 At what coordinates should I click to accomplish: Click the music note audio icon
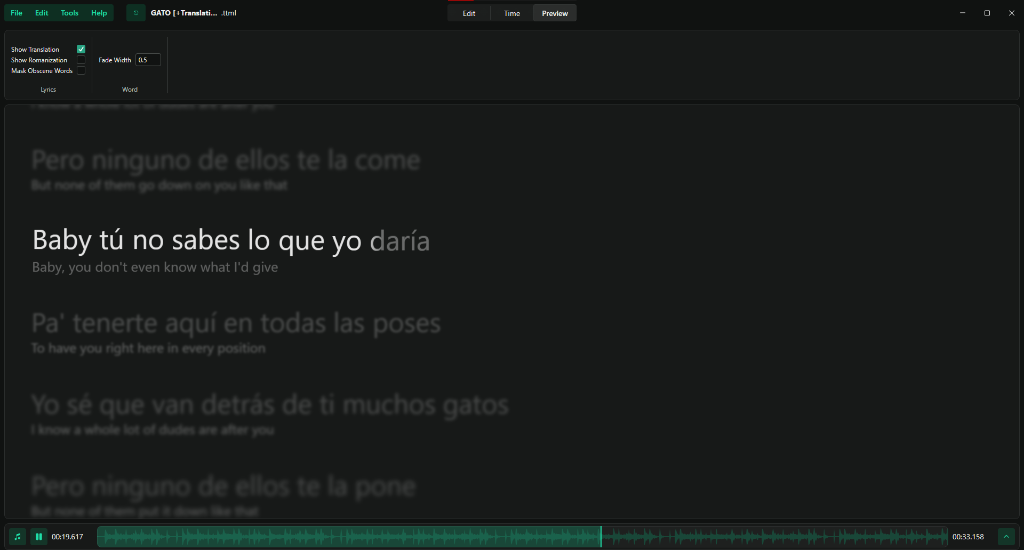(x=18, y=537)
